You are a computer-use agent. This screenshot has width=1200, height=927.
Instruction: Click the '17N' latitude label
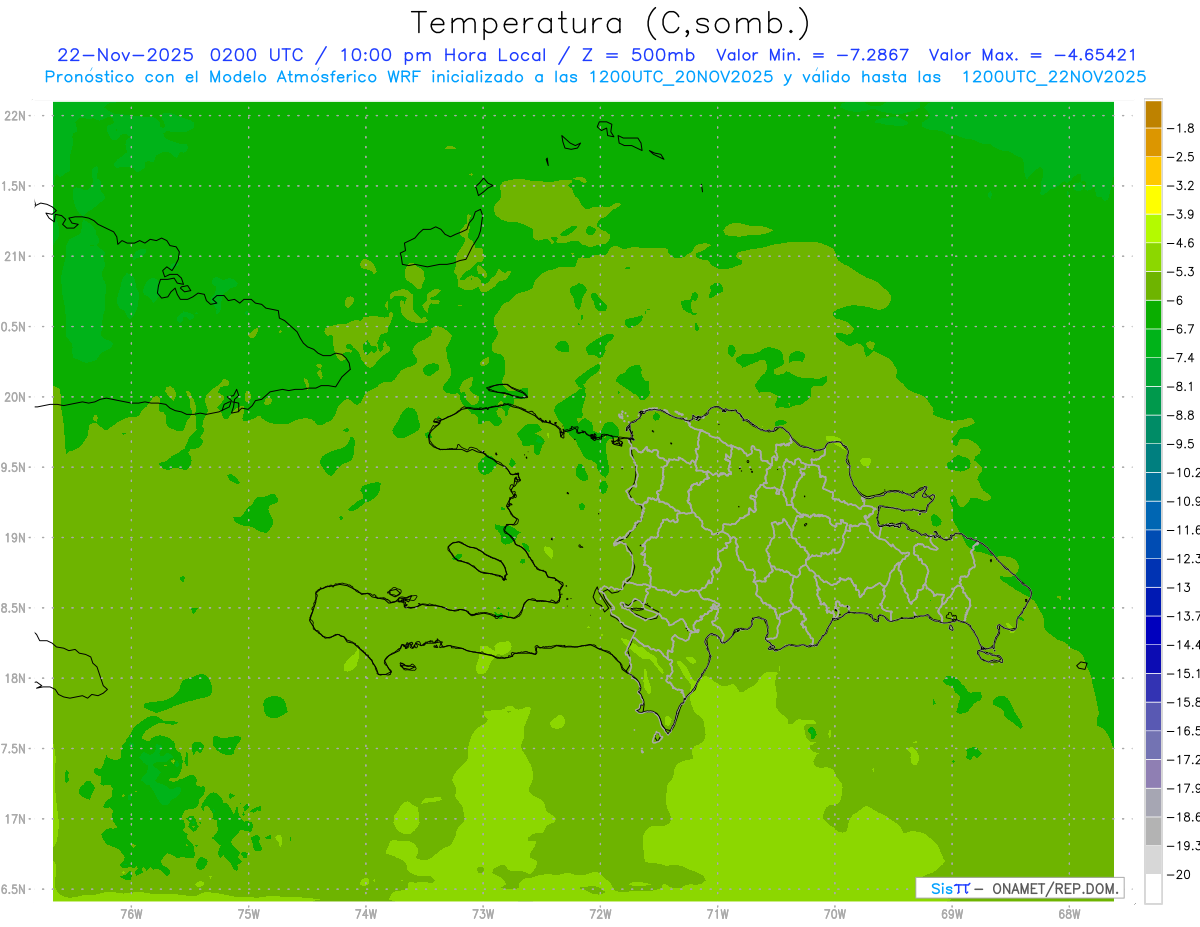pyautogui.click(x=16, y=819)
